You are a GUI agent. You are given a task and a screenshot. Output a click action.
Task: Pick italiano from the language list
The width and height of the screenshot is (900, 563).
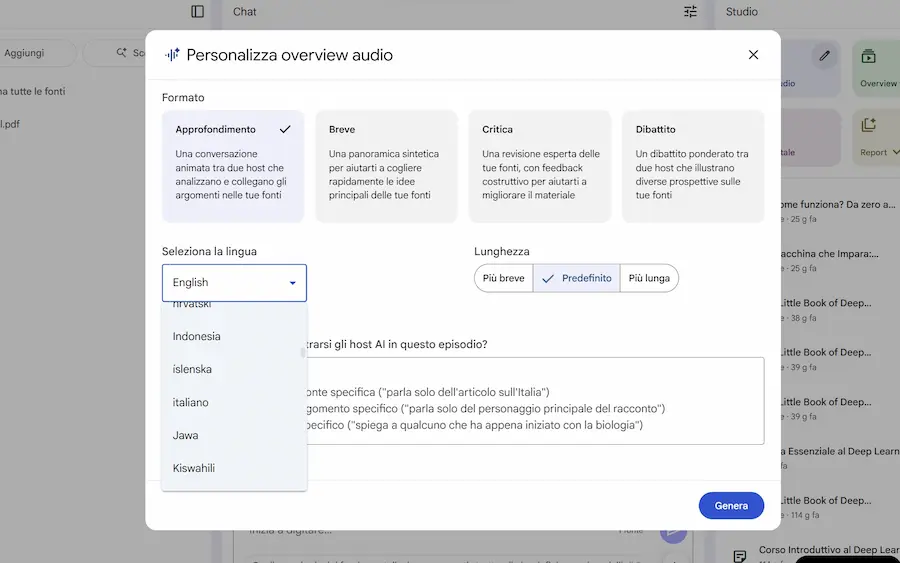tap(191, 402)
